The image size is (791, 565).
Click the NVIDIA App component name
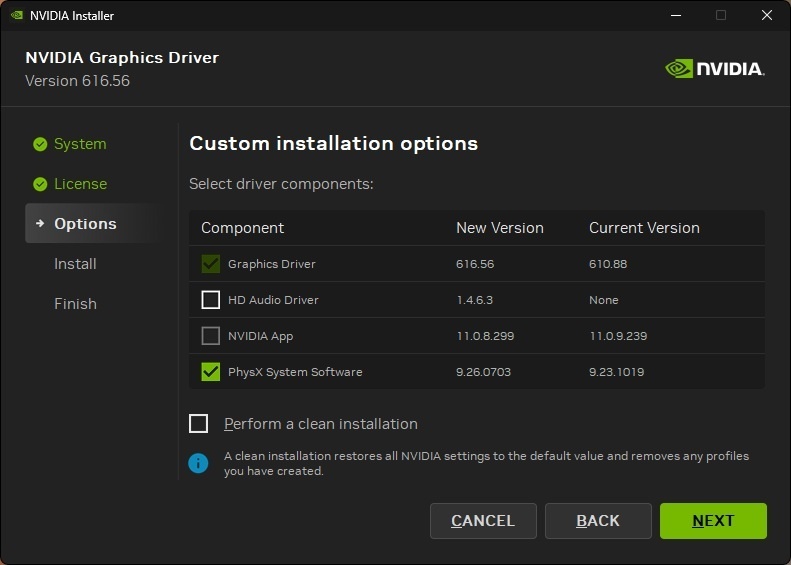pos(261,336)
